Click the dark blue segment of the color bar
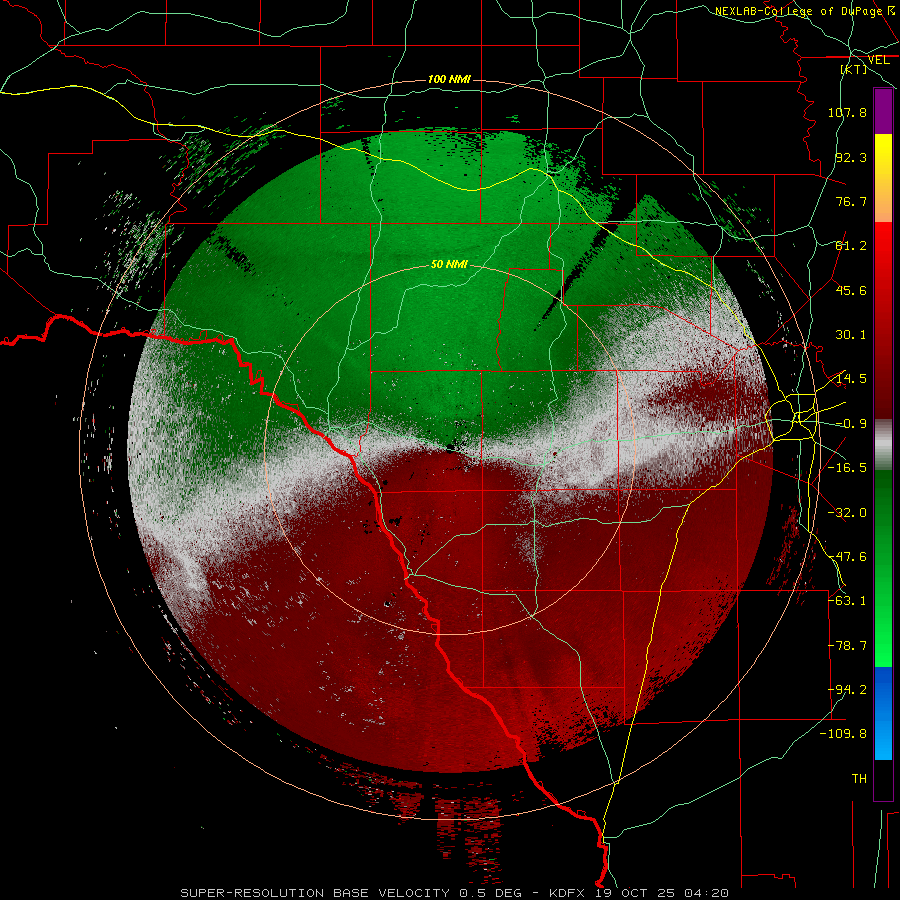This screenshot has height=900, width=900. [883, 686]
